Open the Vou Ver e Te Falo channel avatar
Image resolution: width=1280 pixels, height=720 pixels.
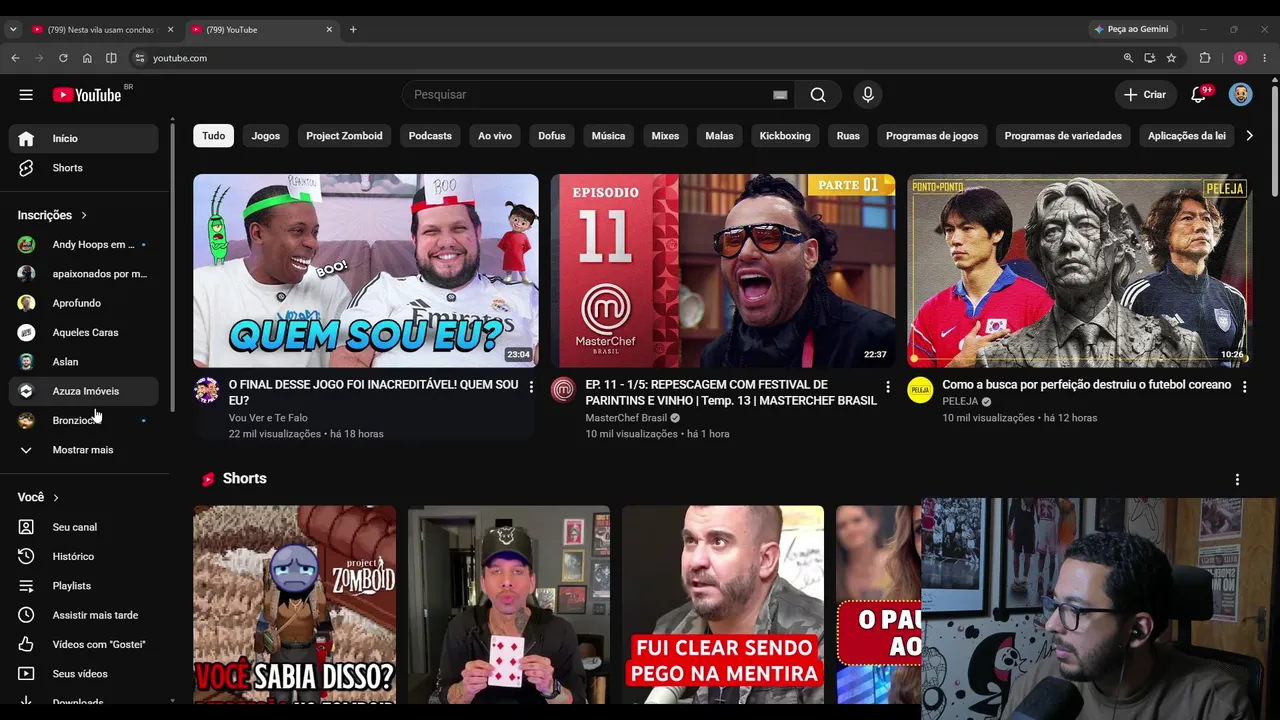tap(207, 390)
